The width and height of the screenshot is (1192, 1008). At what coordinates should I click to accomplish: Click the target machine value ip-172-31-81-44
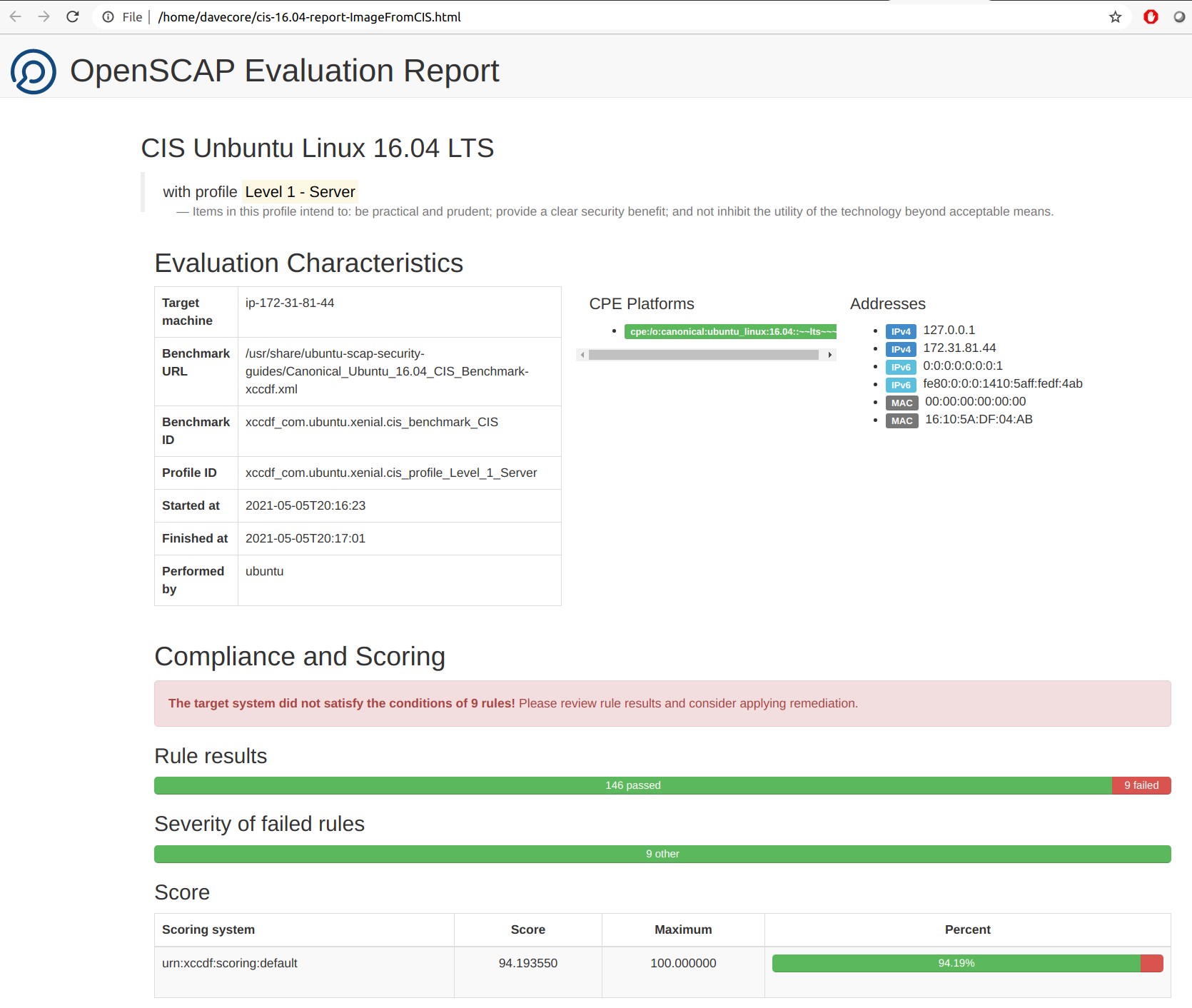tap(290, 303)
